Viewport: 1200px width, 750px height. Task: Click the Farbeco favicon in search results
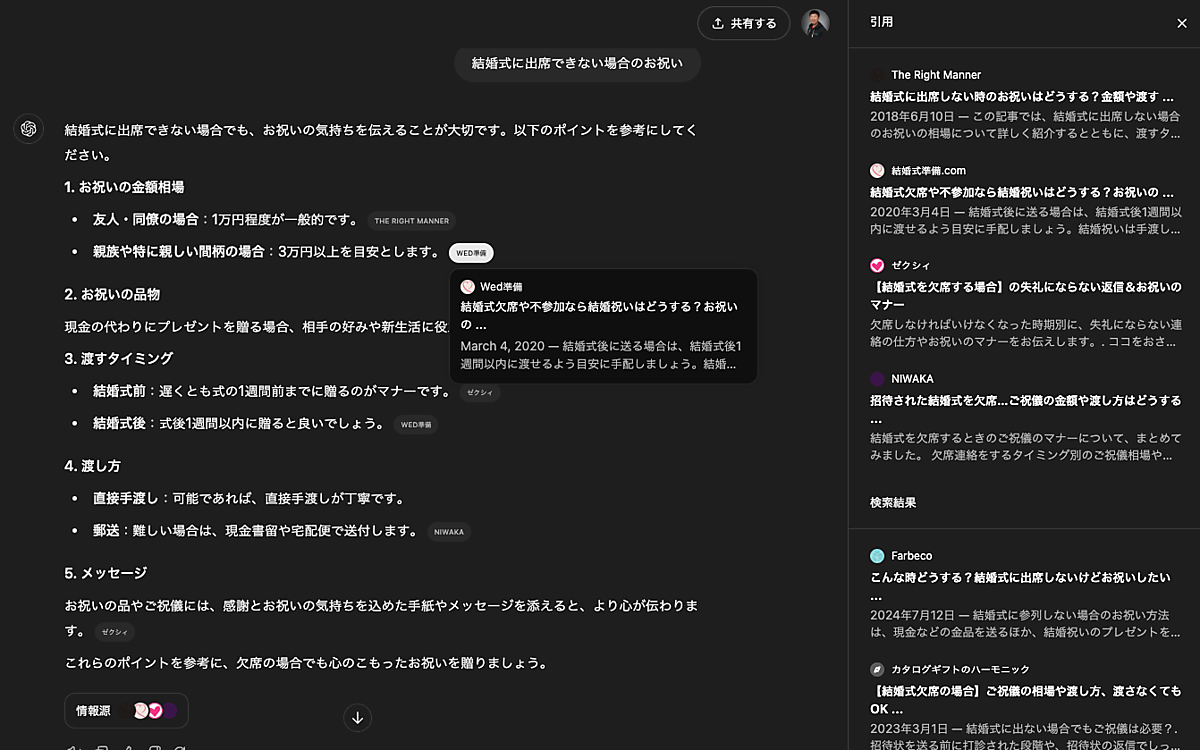coord(877,555)
